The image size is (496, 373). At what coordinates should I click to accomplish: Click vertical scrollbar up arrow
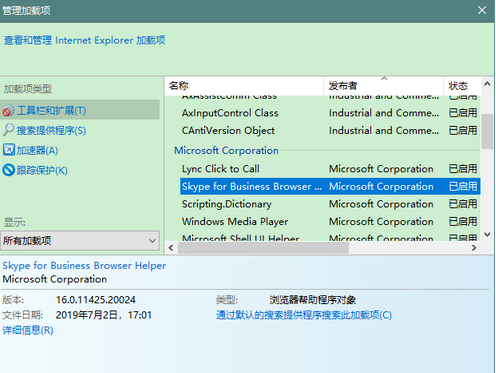click(x=487, y=84)
